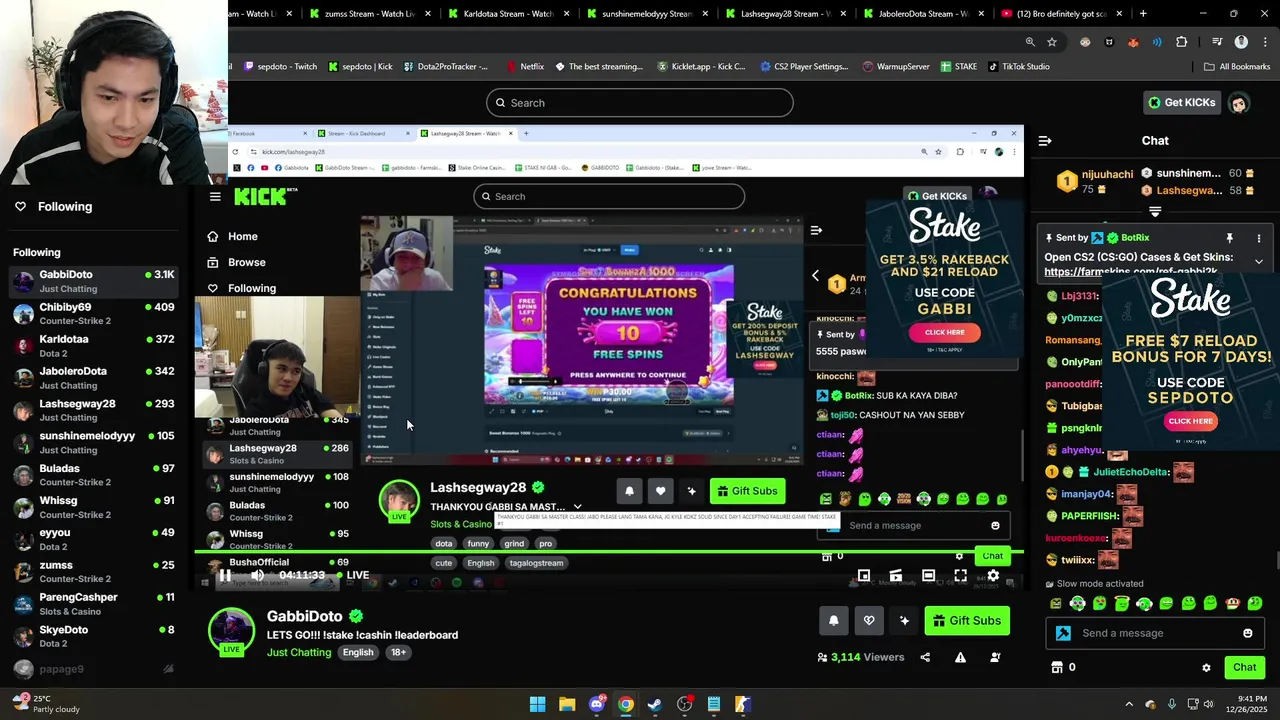Switch the video player to fullscreen

click(x=960, y=575)
